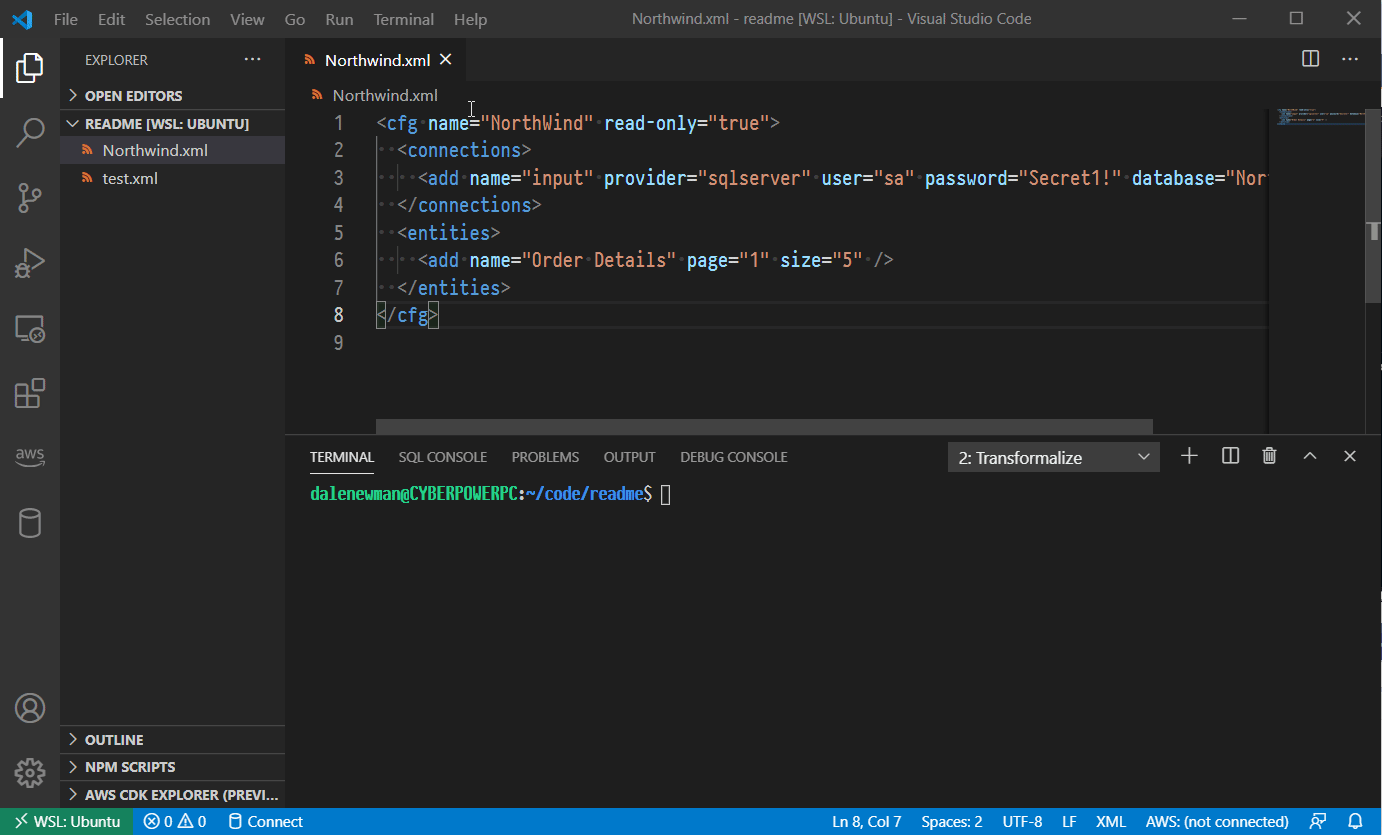Viewport: 1382px width, 835px height.
Task: Open the Edit menu
Action: click(112, 19)
